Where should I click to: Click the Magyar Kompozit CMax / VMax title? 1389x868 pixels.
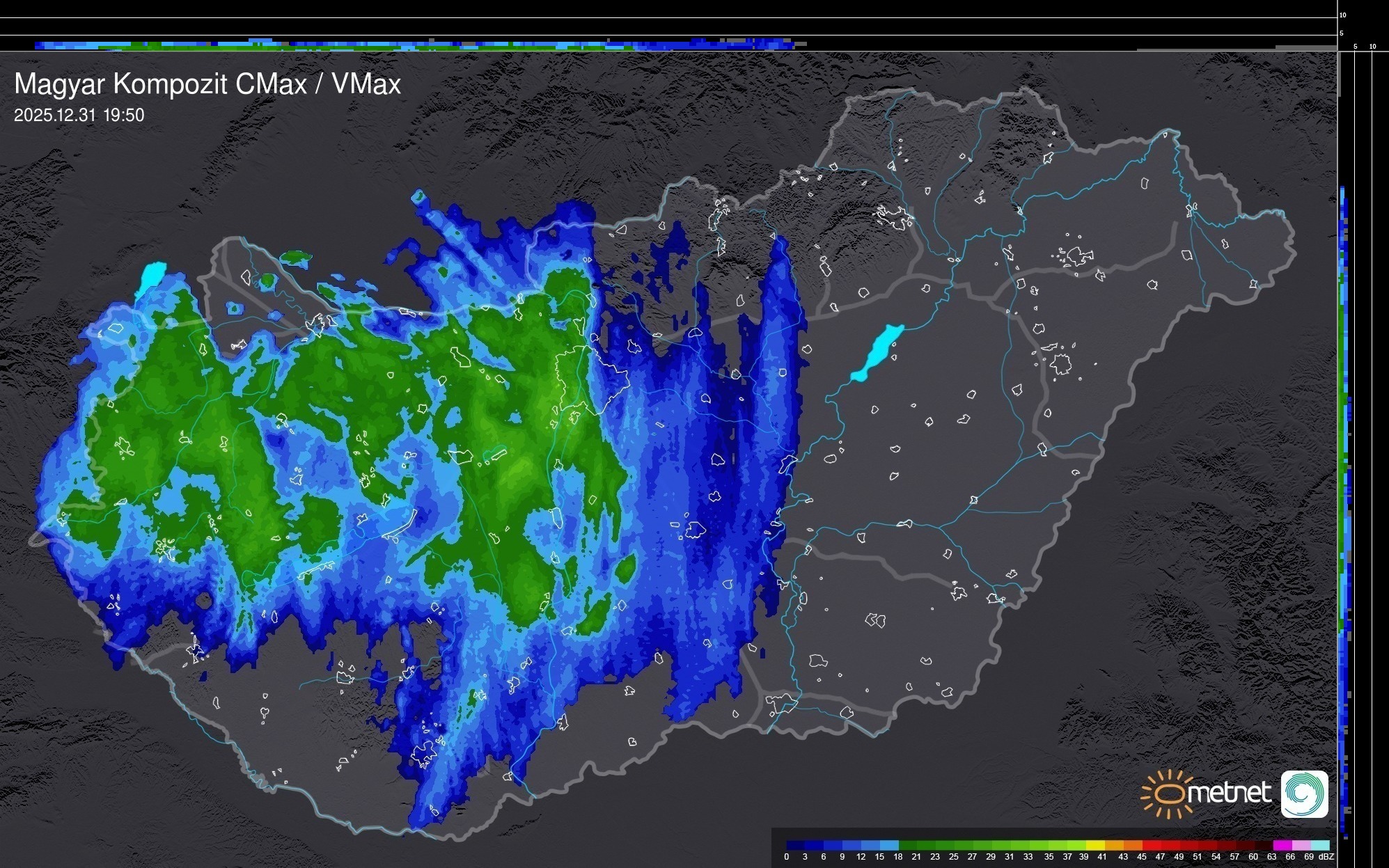pyautogui.click(x=207, y=84)
